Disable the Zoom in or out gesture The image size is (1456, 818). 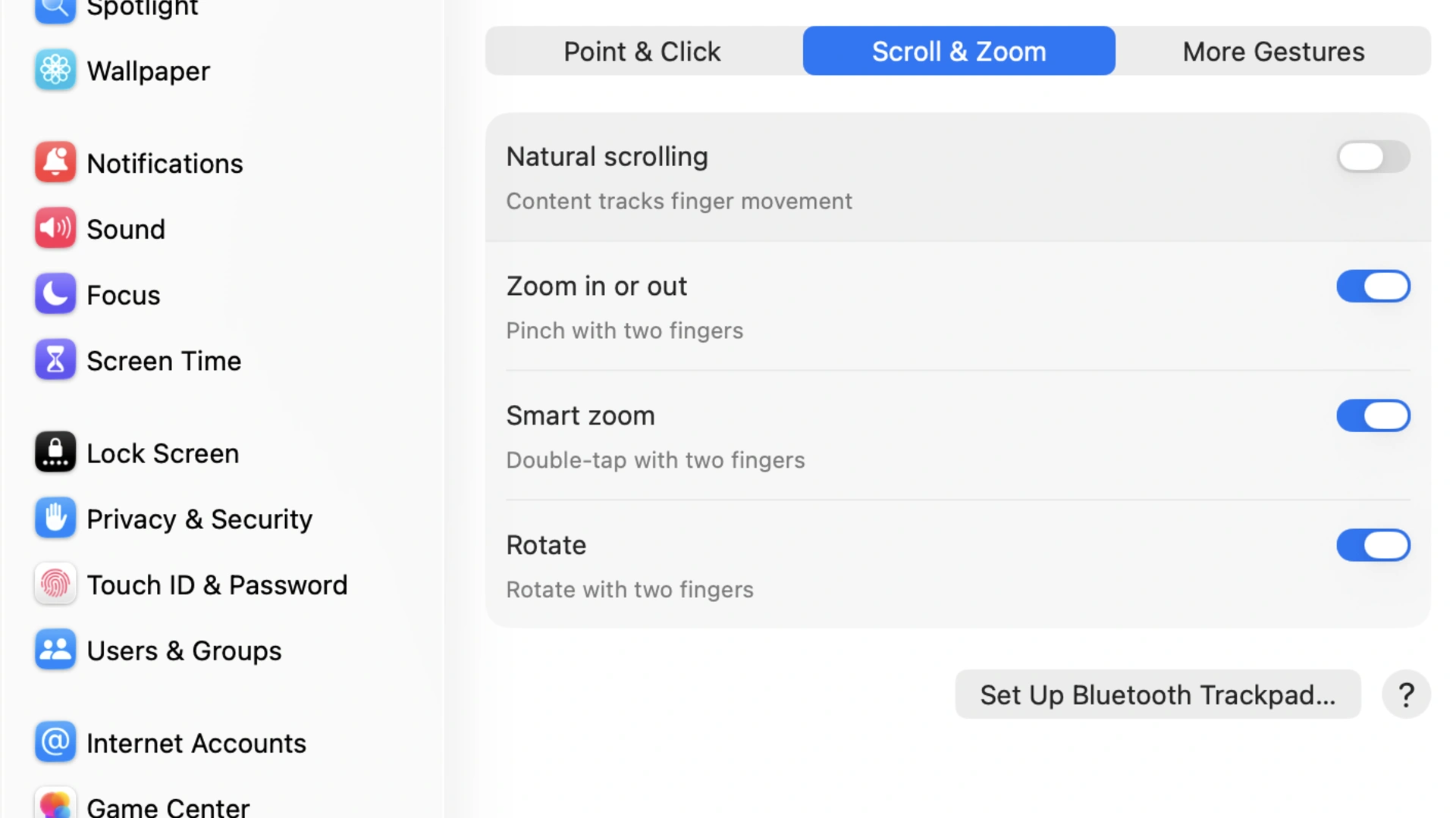coord(1373,286)
